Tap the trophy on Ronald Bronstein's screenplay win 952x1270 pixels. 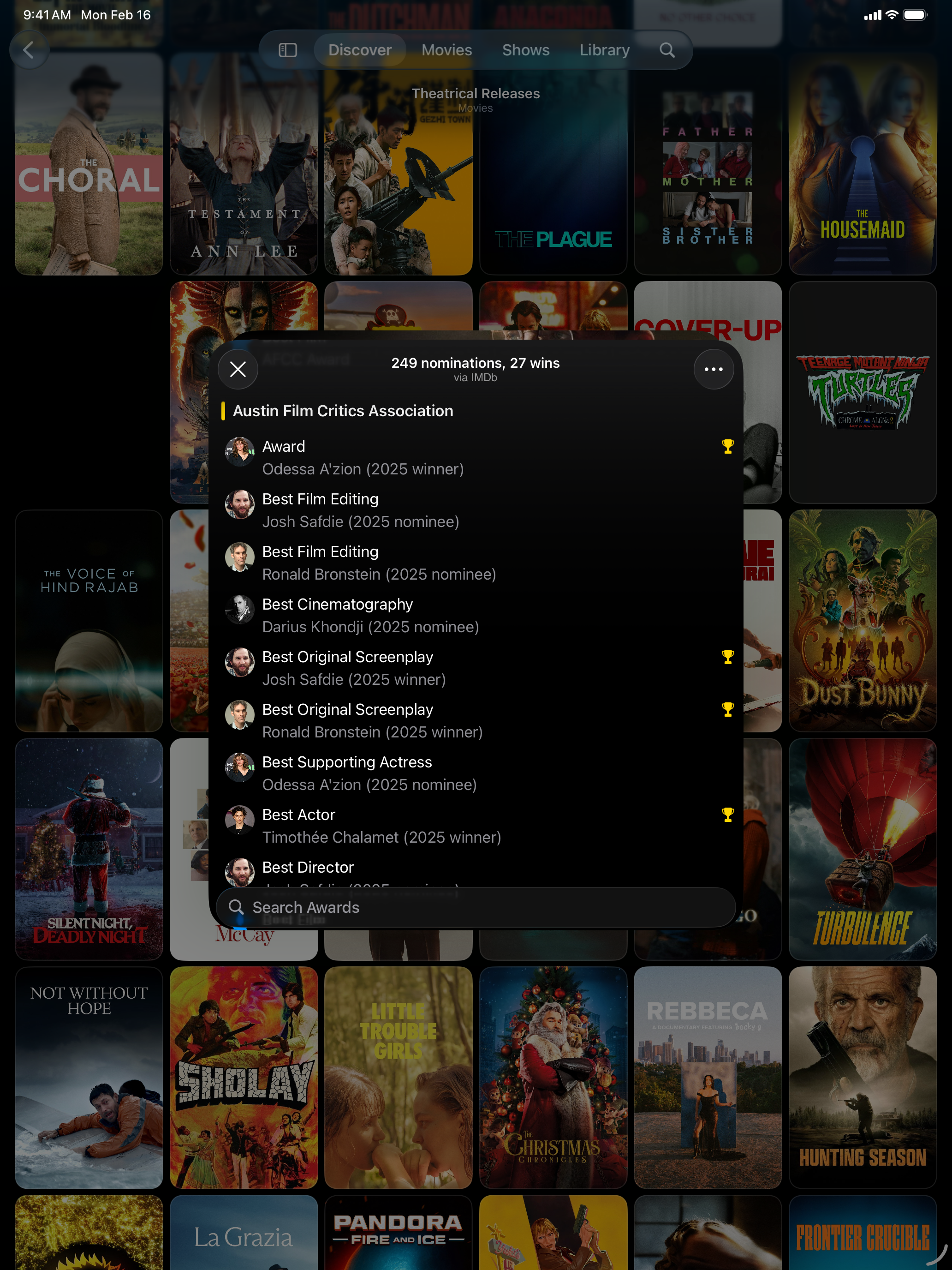728,709
